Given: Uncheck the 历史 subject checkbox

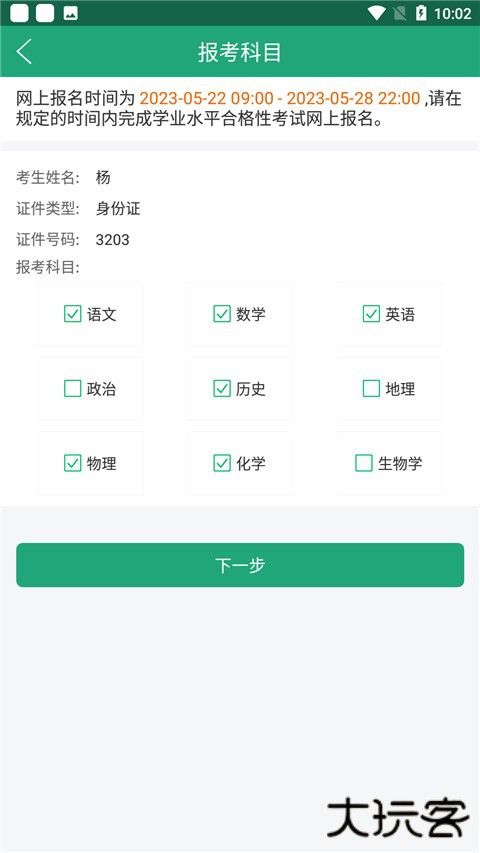Looking at the screenshot, I should (x=221, y=388).
